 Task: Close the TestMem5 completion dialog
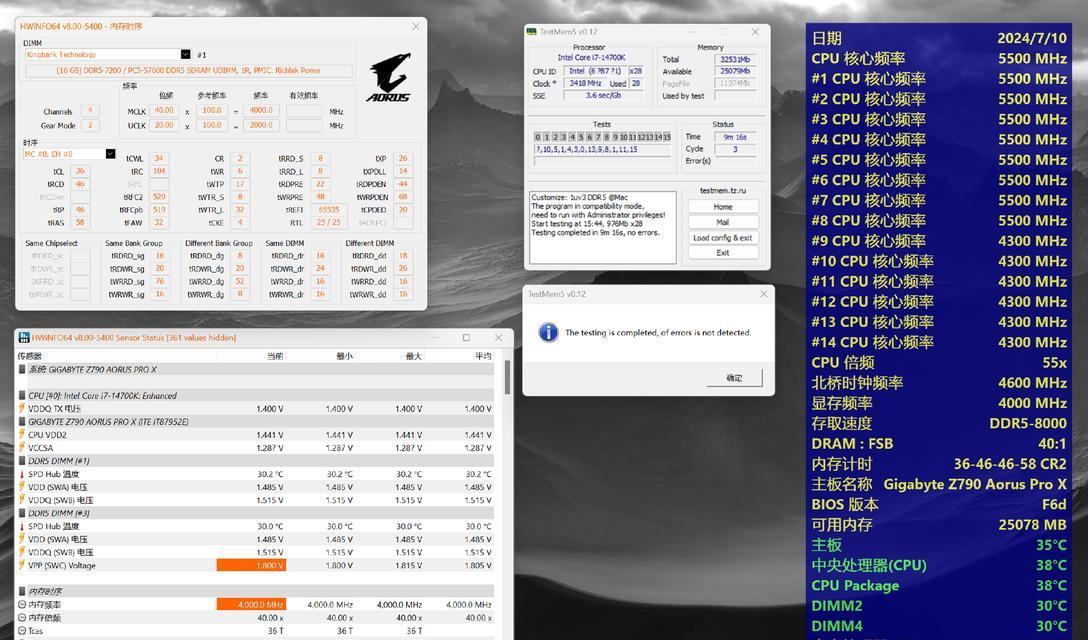(x=763, y=294)
